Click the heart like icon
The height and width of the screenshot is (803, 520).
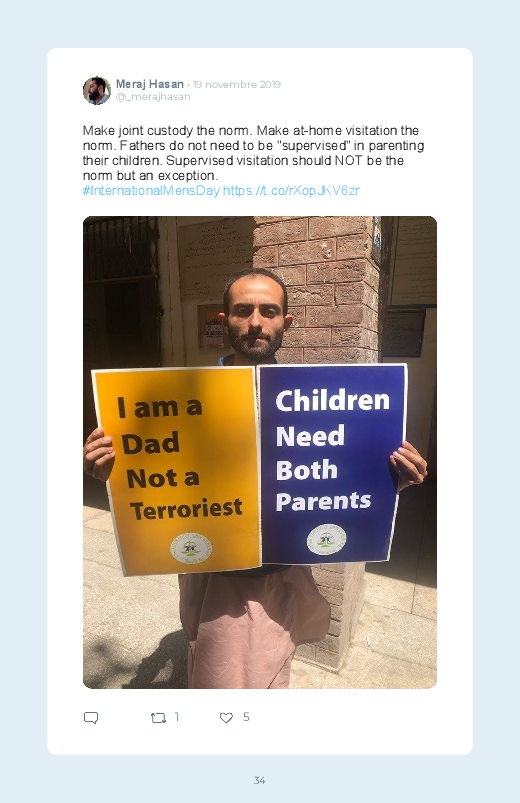226,717
